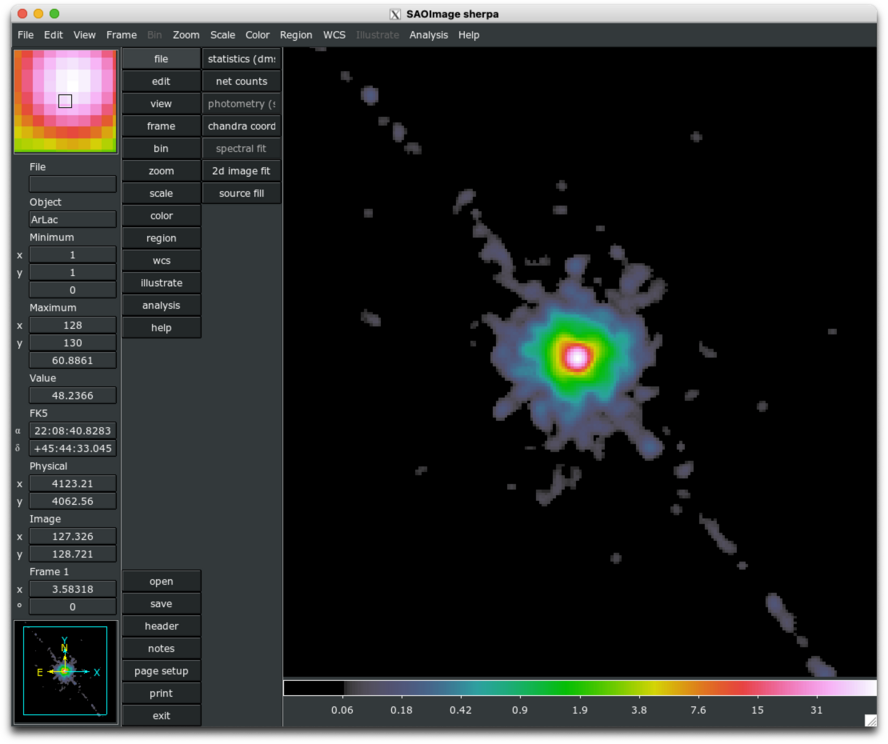Image resolution: width=888 pixels, height=744 pixels.
Task: Open the Analysis menu
Action: pos(428,35)
